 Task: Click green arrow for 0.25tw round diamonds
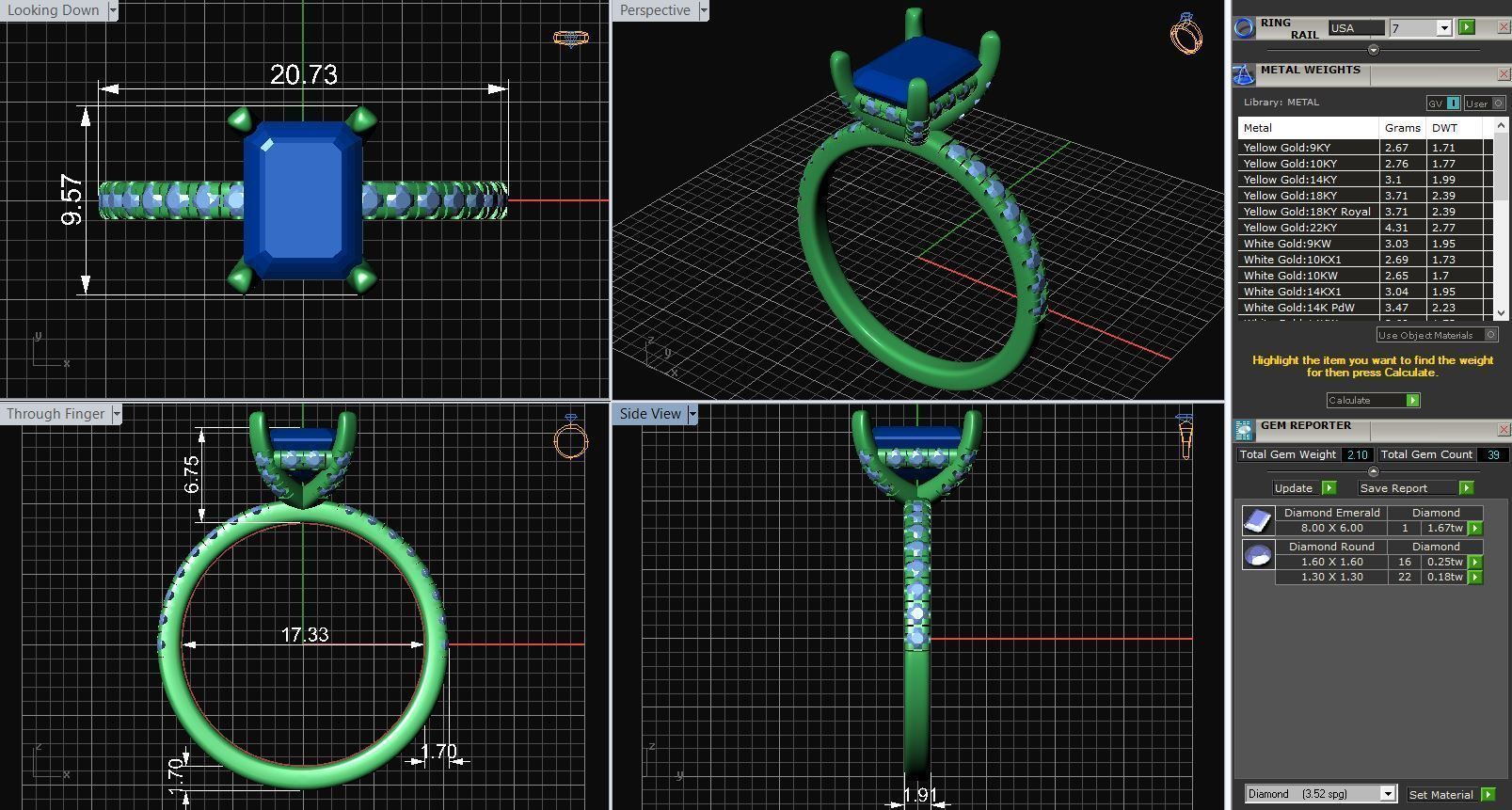pyautogui.click(x=1475, y=562)
